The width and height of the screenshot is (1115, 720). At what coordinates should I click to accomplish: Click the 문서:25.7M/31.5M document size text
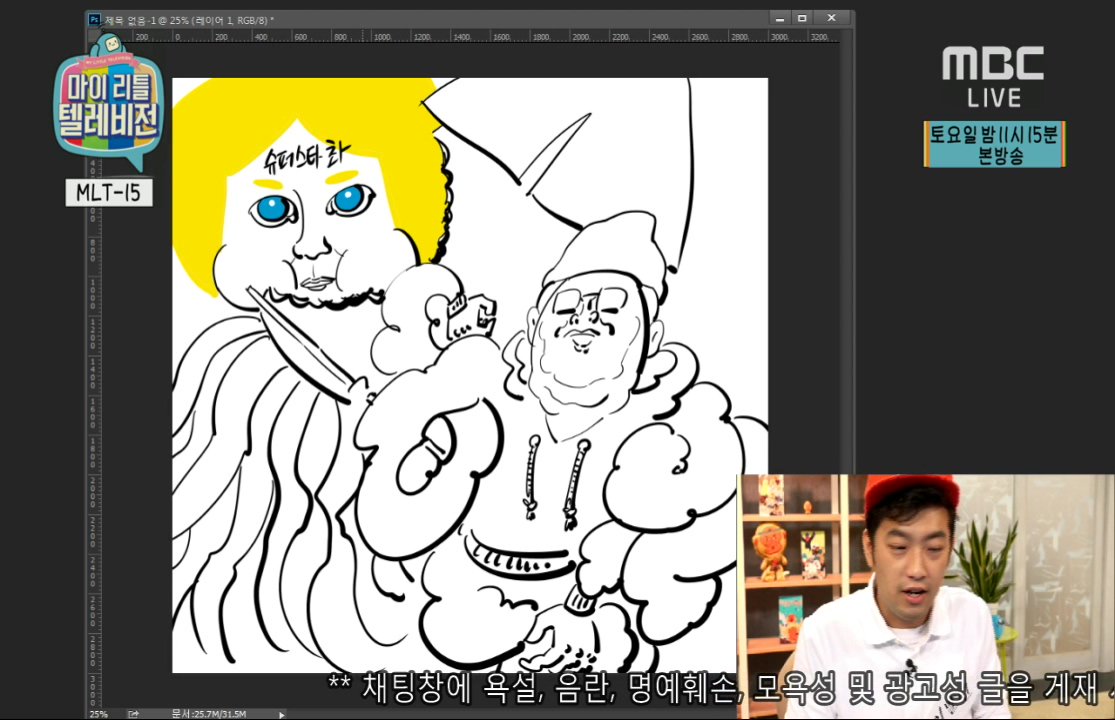click(x=208, y=714)
